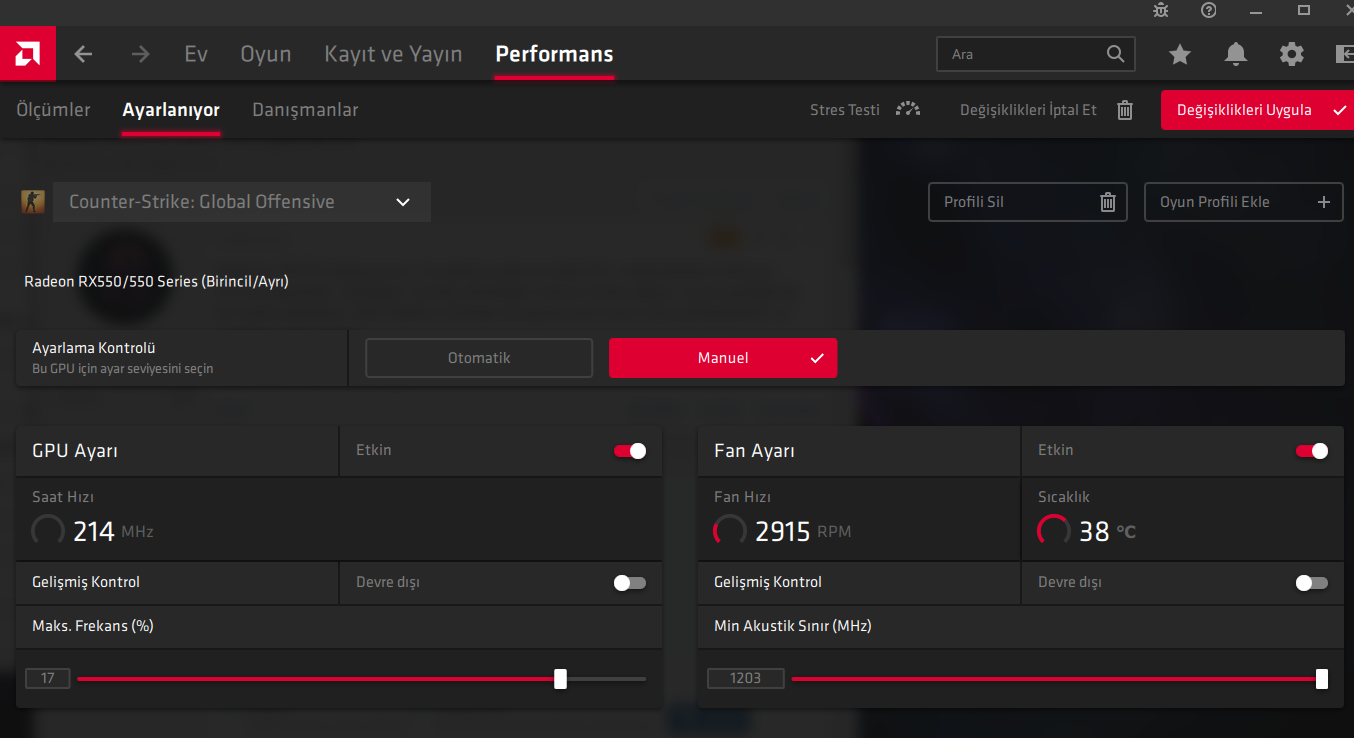This screenshot has height=738, width=1354.
Task: Click the Min Akustik Sınır value box 1203
Action: [746, 679]
